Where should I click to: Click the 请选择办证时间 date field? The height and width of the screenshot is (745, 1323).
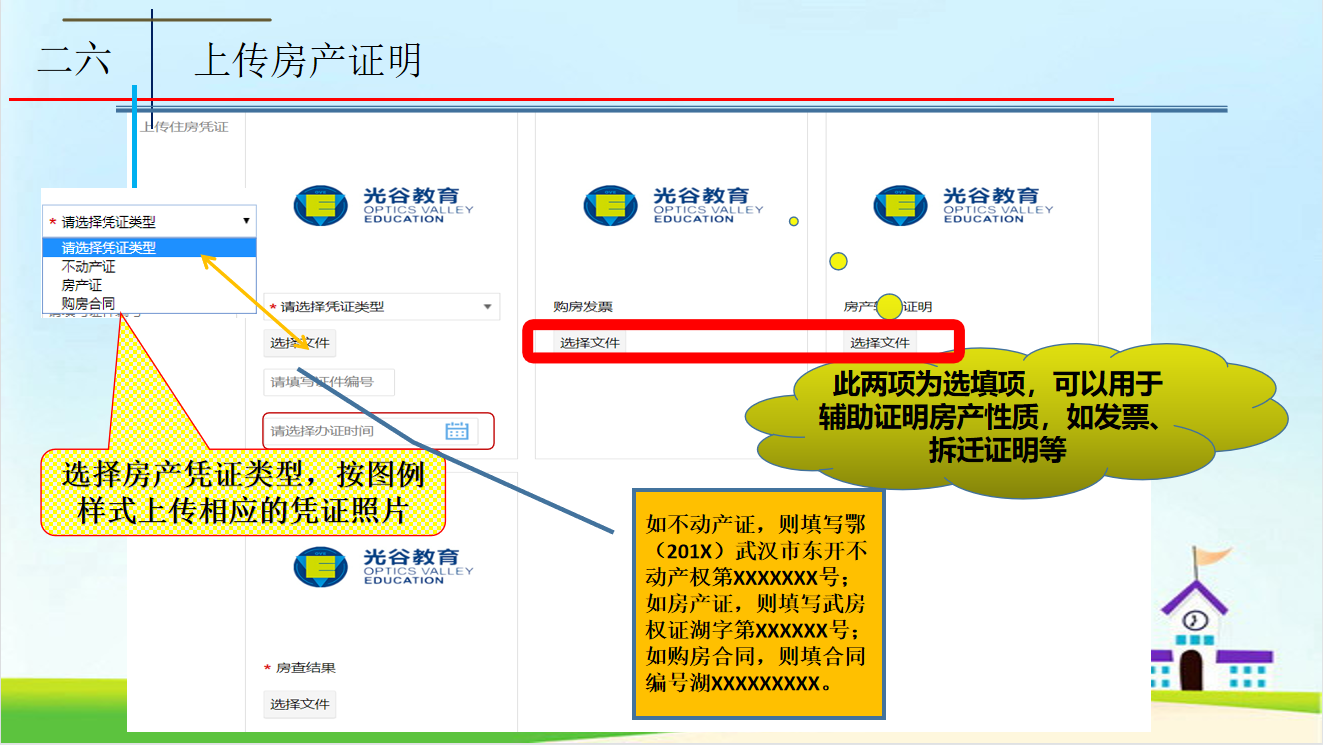coord(350,431)
